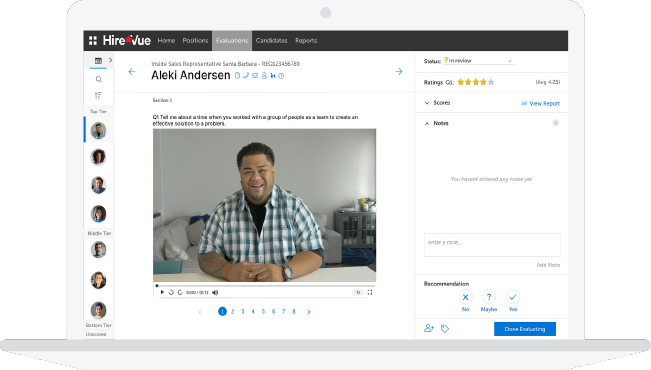
Task: Click previous question pagination chevron
Action: click(x=200, y=312)
